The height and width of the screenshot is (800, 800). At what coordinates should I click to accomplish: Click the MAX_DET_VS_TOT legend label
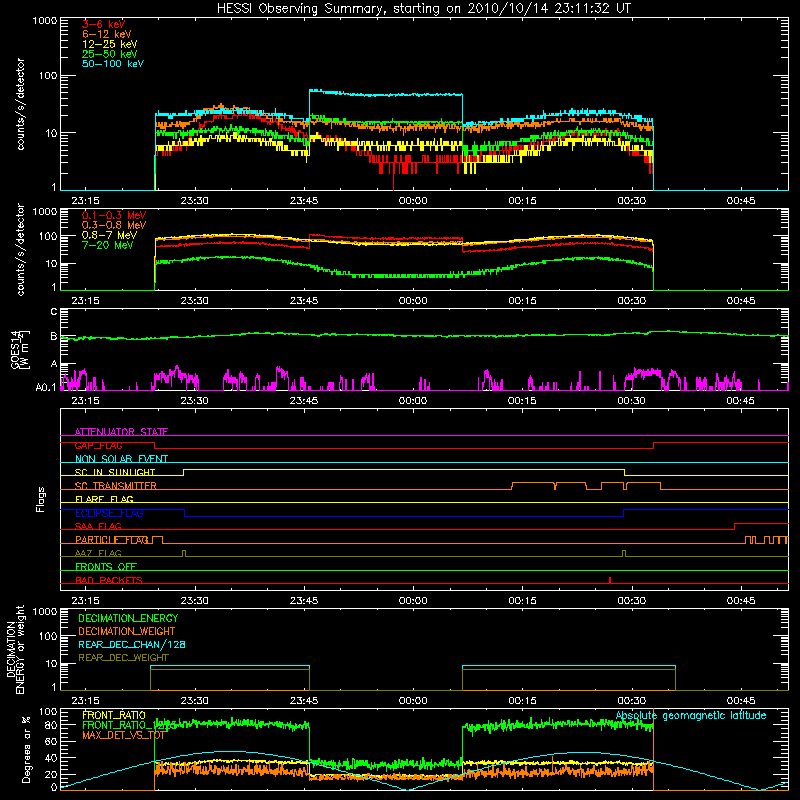pyautogui.click(x=123, y=735)
